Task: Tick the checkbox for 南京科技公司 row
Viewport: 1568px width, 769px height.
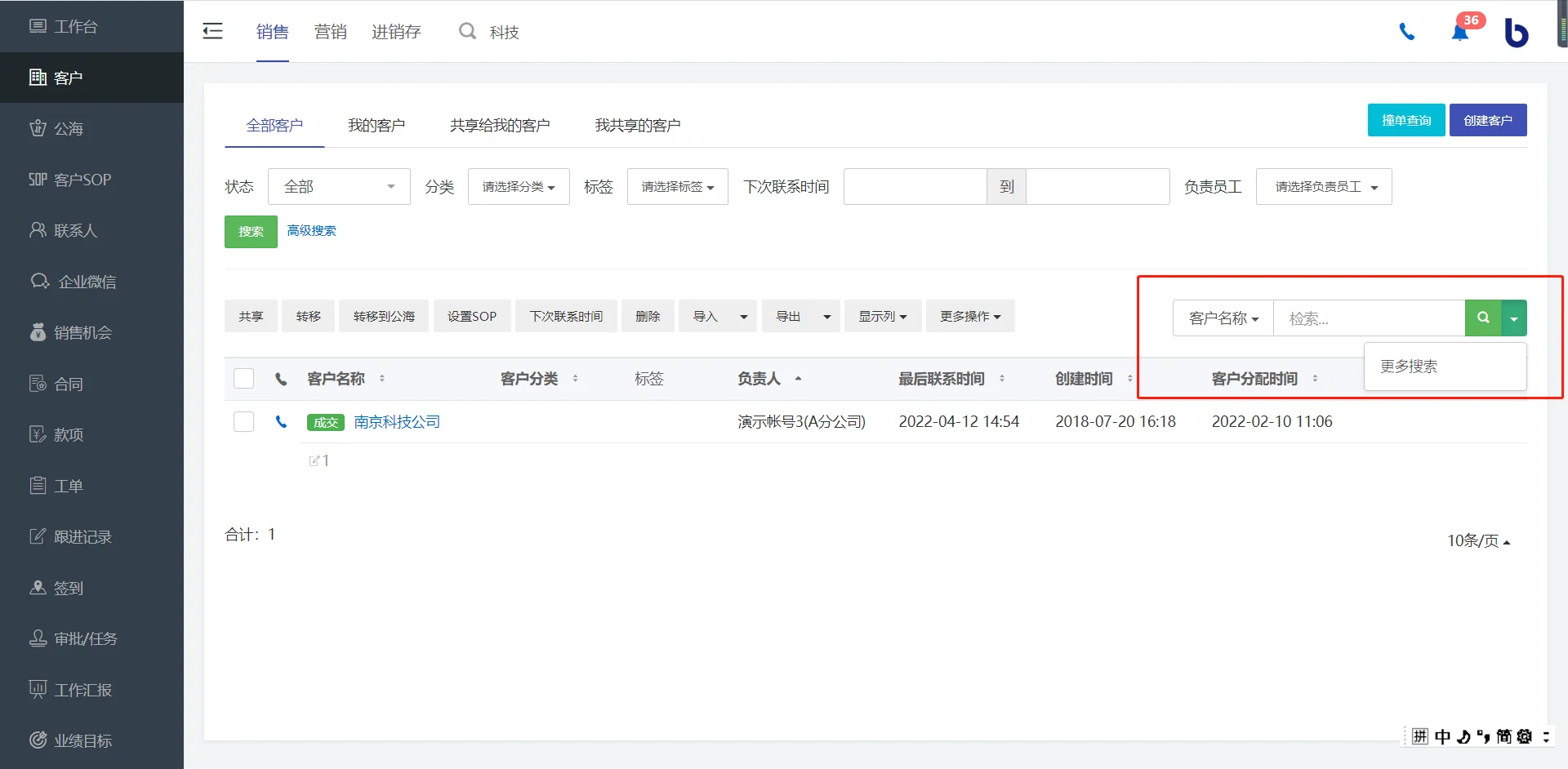Action: click(243, 422)
